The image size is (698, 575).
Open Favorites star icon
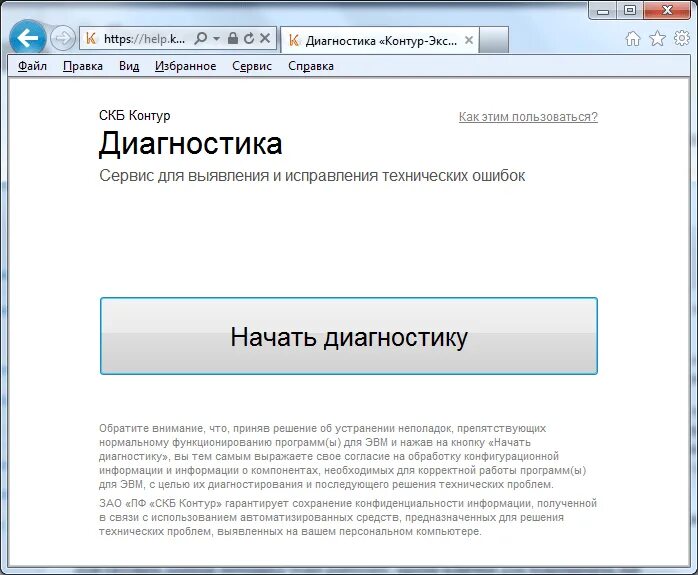tap(657, 39)
